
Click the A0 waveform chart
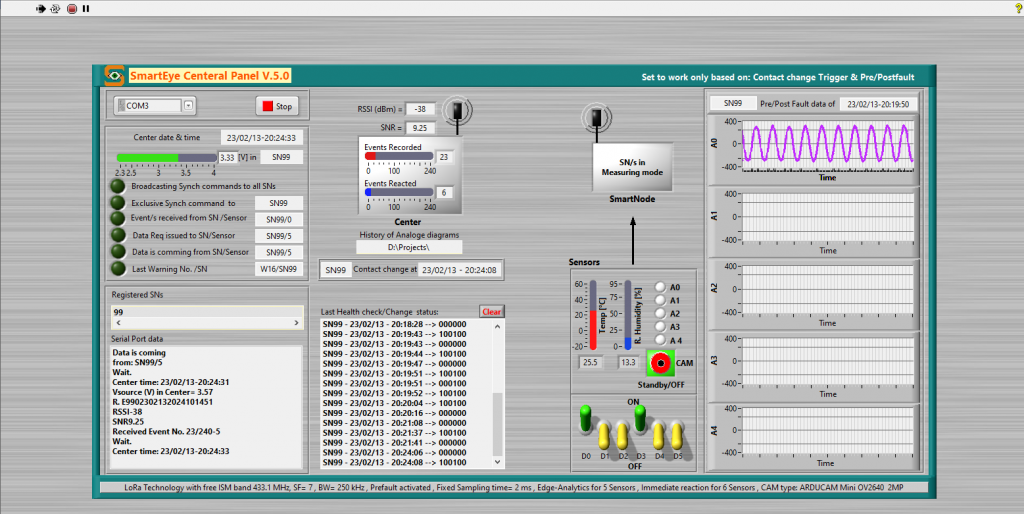(x=827, y=144)
